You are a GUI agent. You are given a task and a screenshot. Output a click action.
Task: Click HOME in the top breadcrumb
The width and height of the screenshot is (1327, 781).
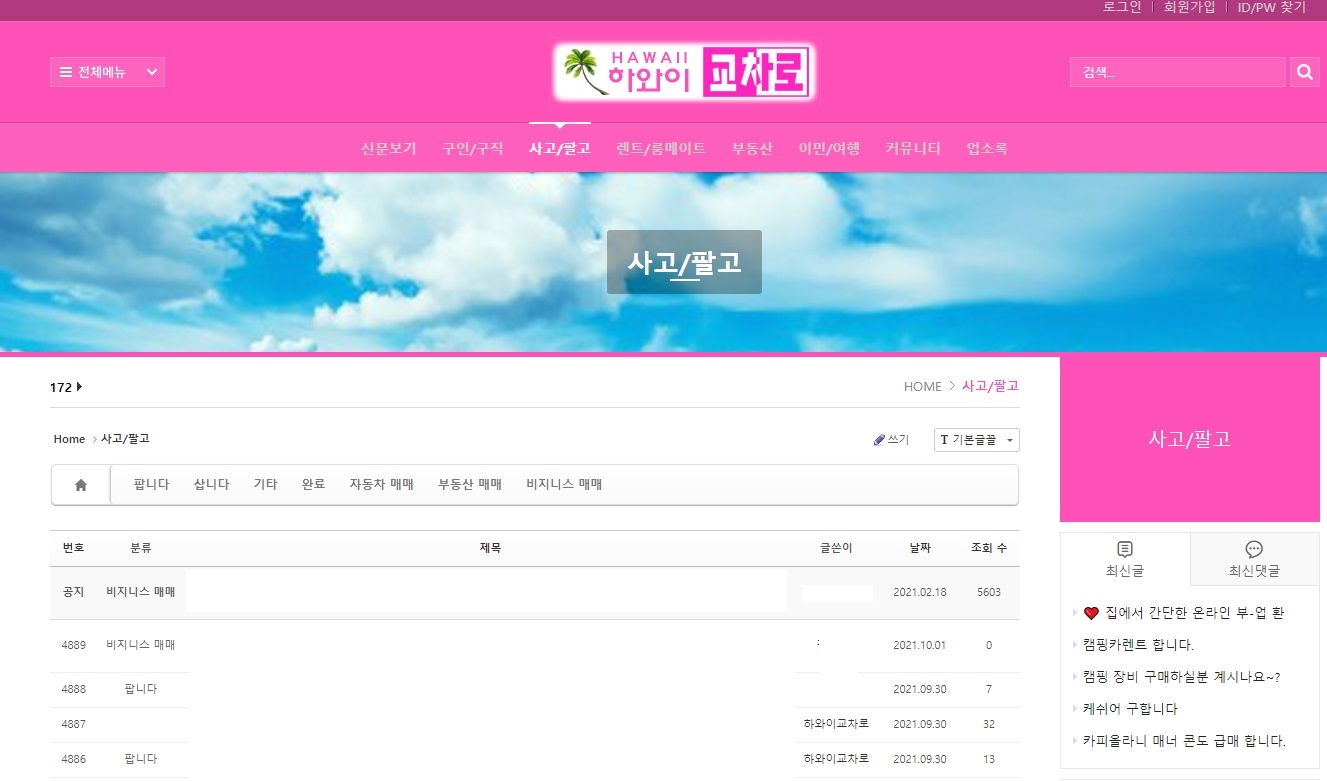tap(923, 386)
